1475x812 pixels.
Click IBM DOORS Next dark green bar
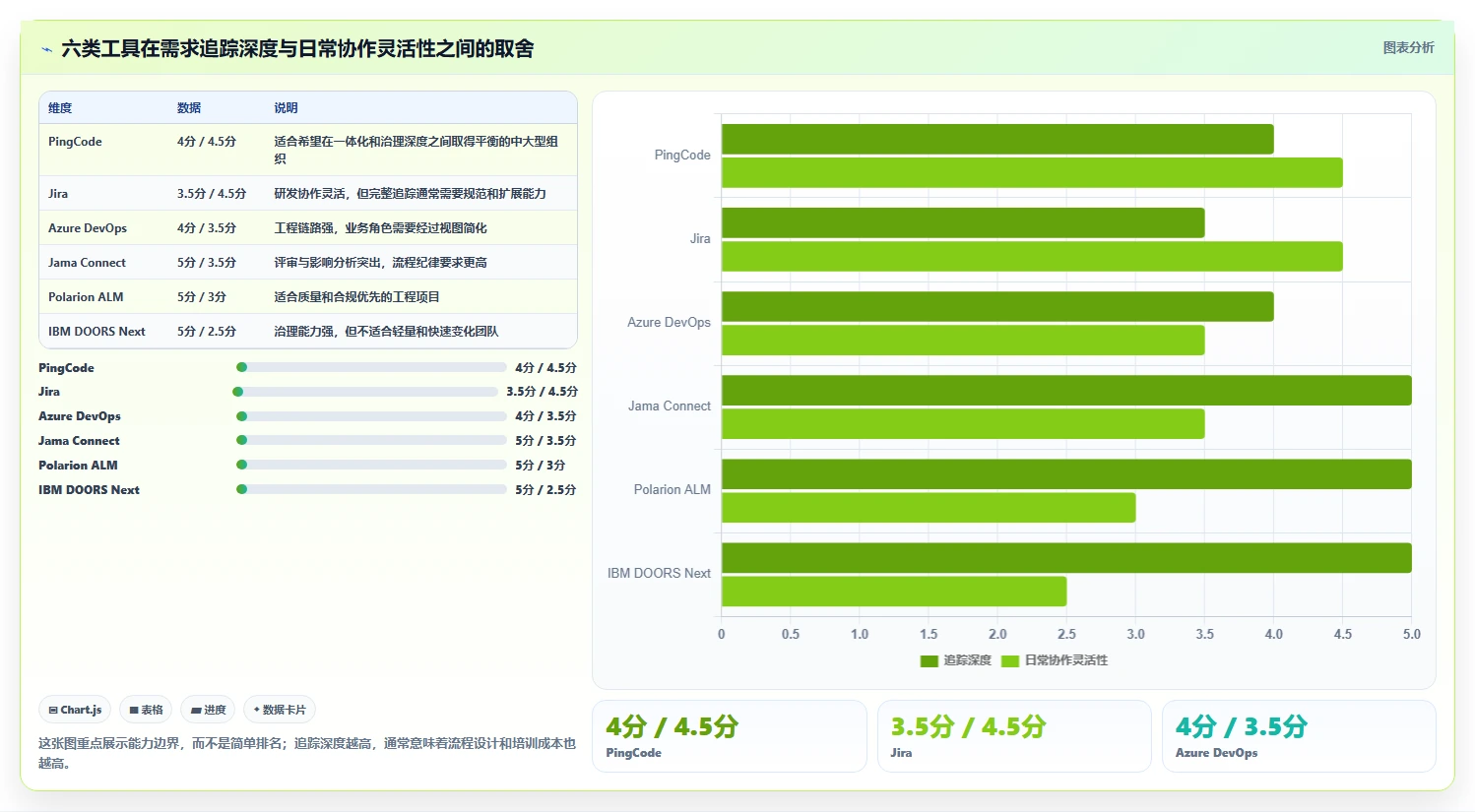click(1066, 557)
